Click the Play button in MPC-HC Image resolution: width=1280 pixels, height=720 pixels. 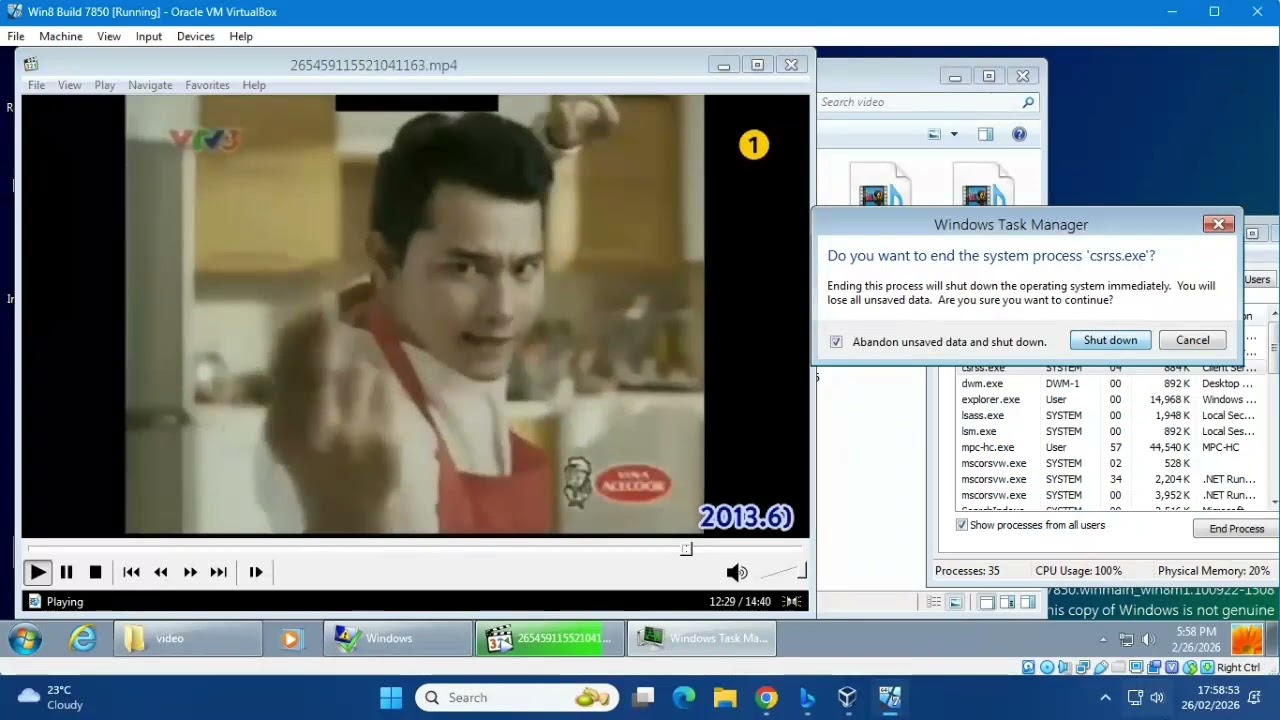coord(37,572)
